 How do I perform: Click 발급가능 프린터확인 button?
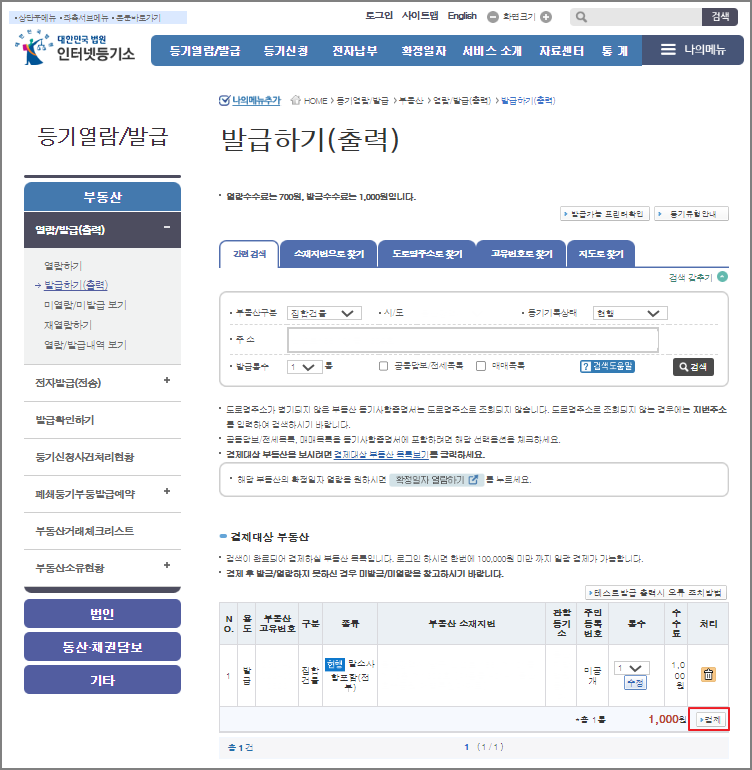point(605,214)
